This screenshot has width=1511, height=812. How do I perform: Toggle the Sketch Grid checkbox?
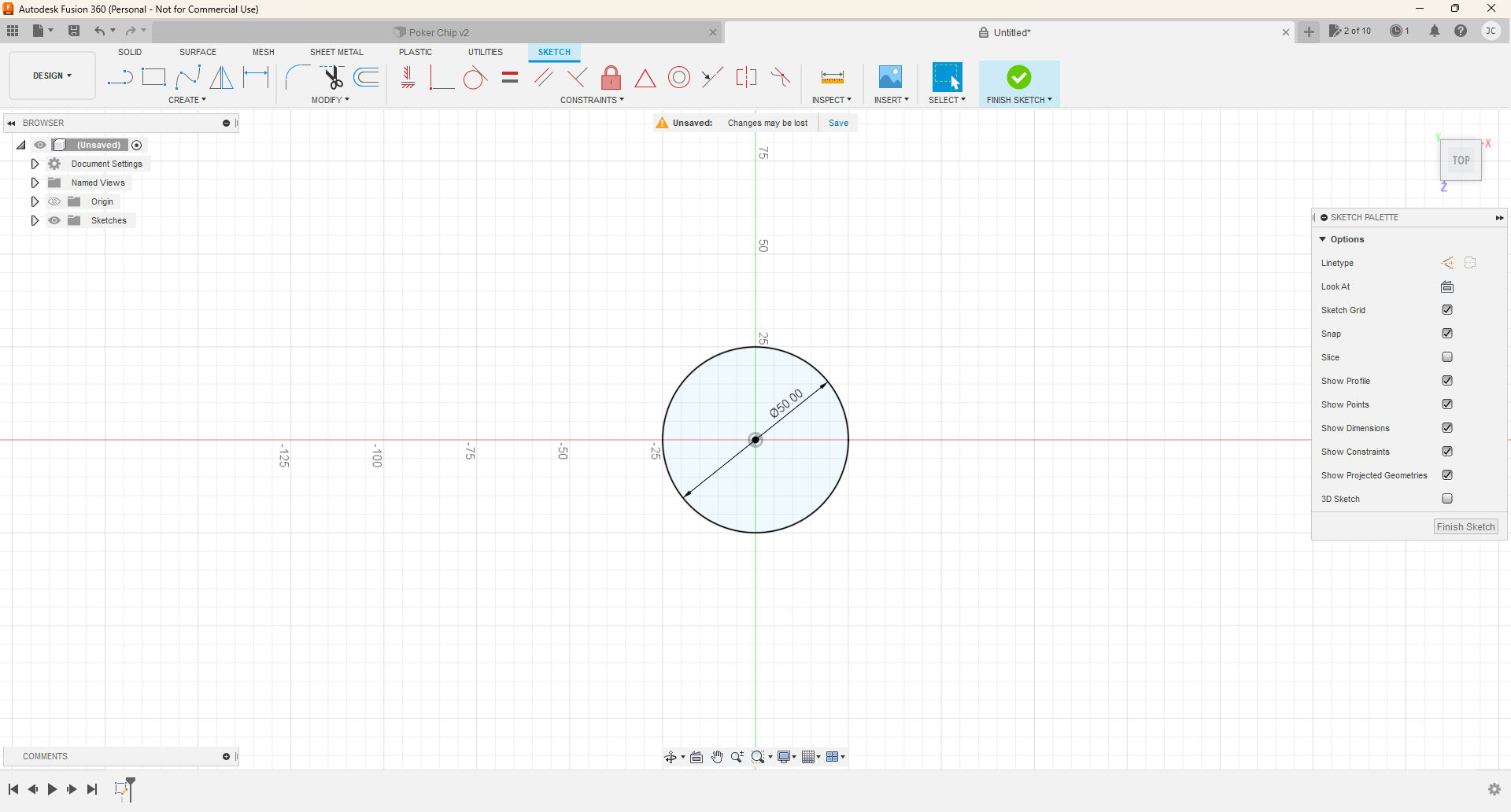point(1447,310)
